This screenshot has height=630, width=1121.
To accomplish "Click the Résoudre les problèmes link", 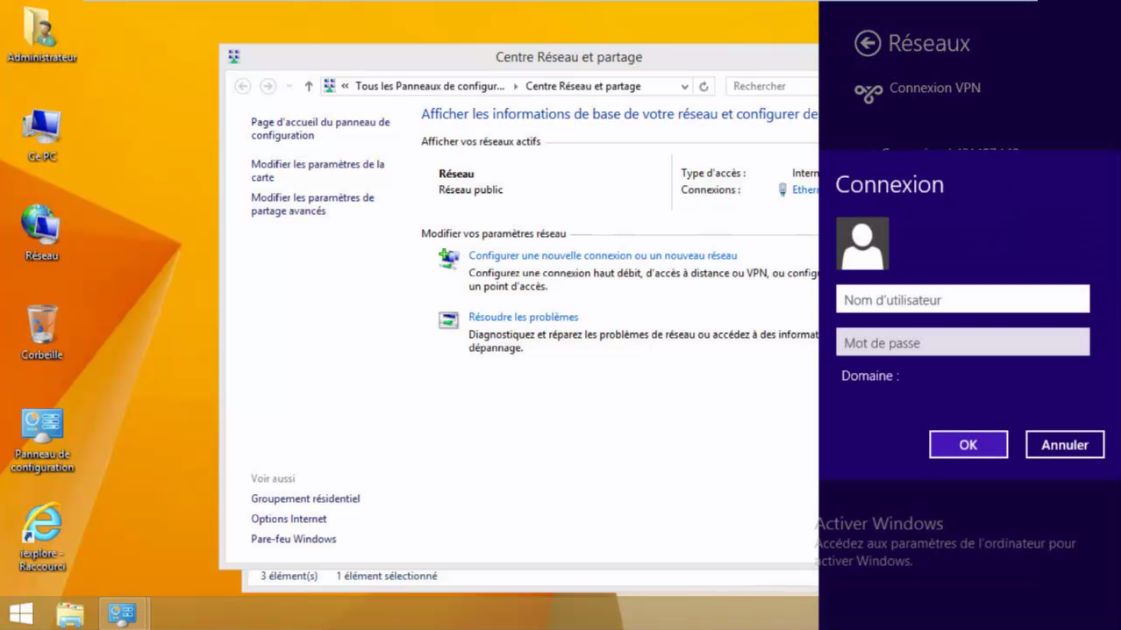I will 523,317.
